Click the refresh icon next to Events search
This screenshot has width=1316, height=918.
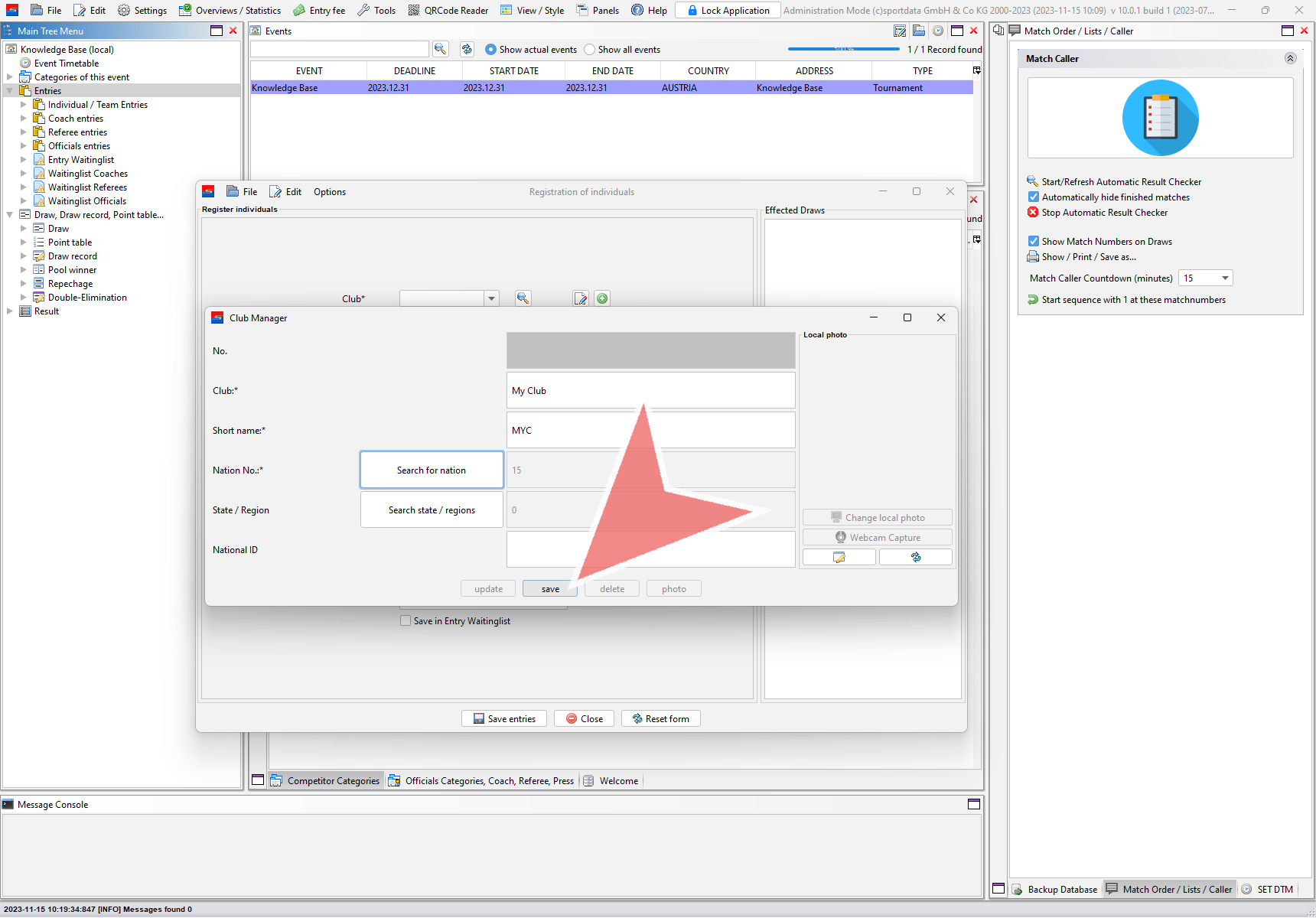tap(467, 49)
